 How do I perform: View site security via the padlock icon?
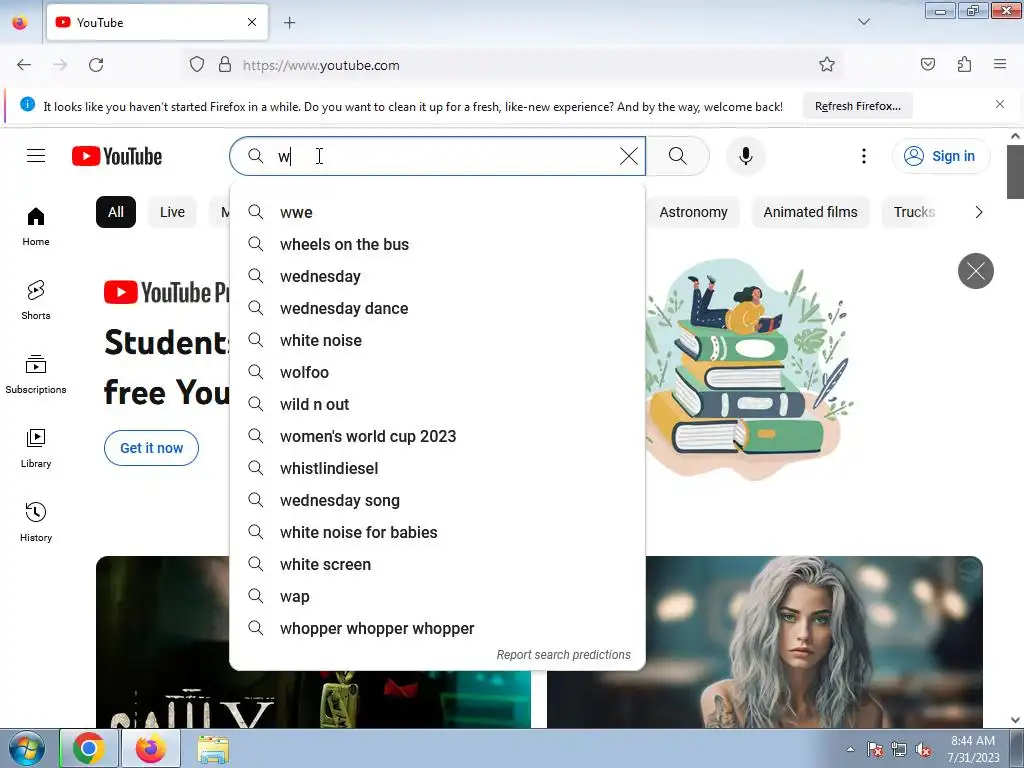225,65
